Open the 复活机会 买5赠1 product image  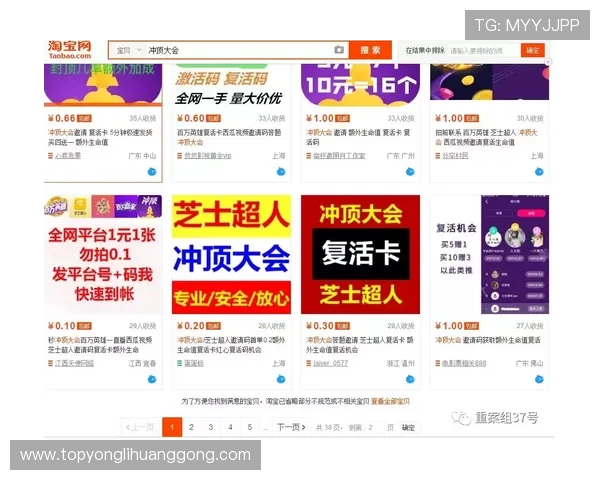tap(489, 255)
